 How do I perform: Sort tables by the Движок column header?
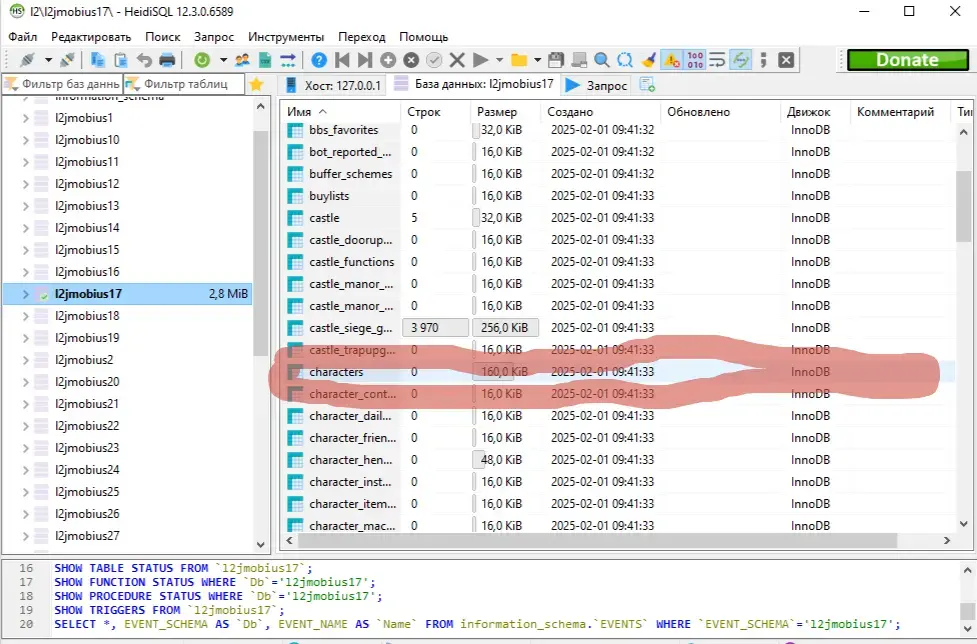814,111
